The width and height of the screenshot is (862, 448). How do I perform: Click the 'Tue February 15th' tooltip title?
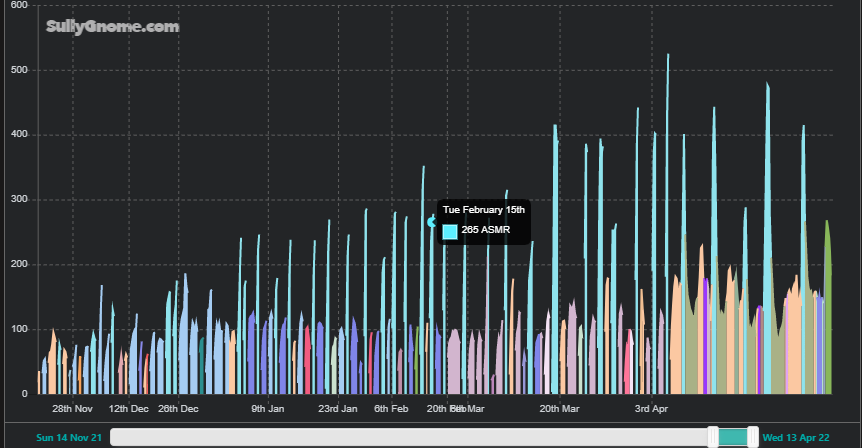[483, 210]
